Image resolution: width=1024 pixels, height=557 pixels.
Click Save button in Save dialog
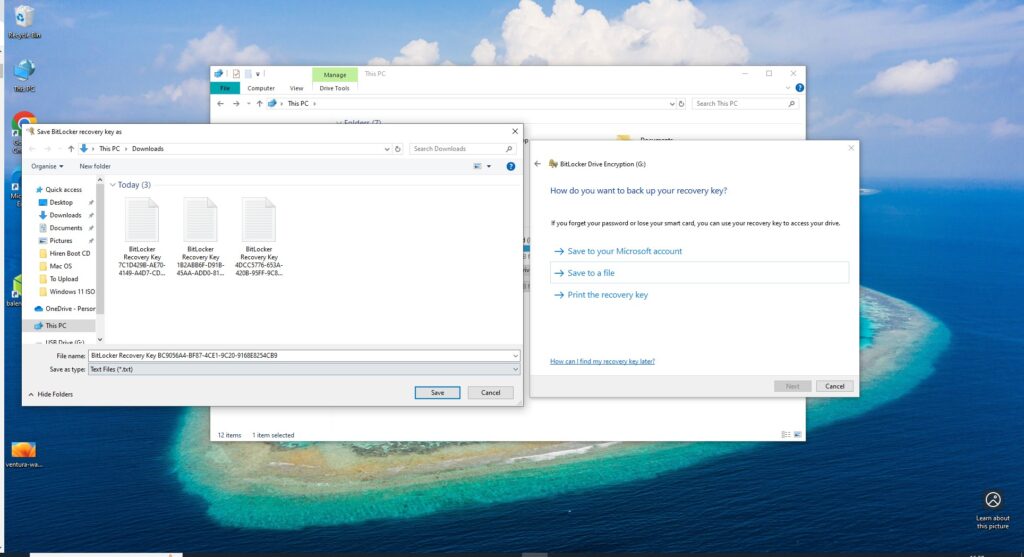tap(437, 392)
